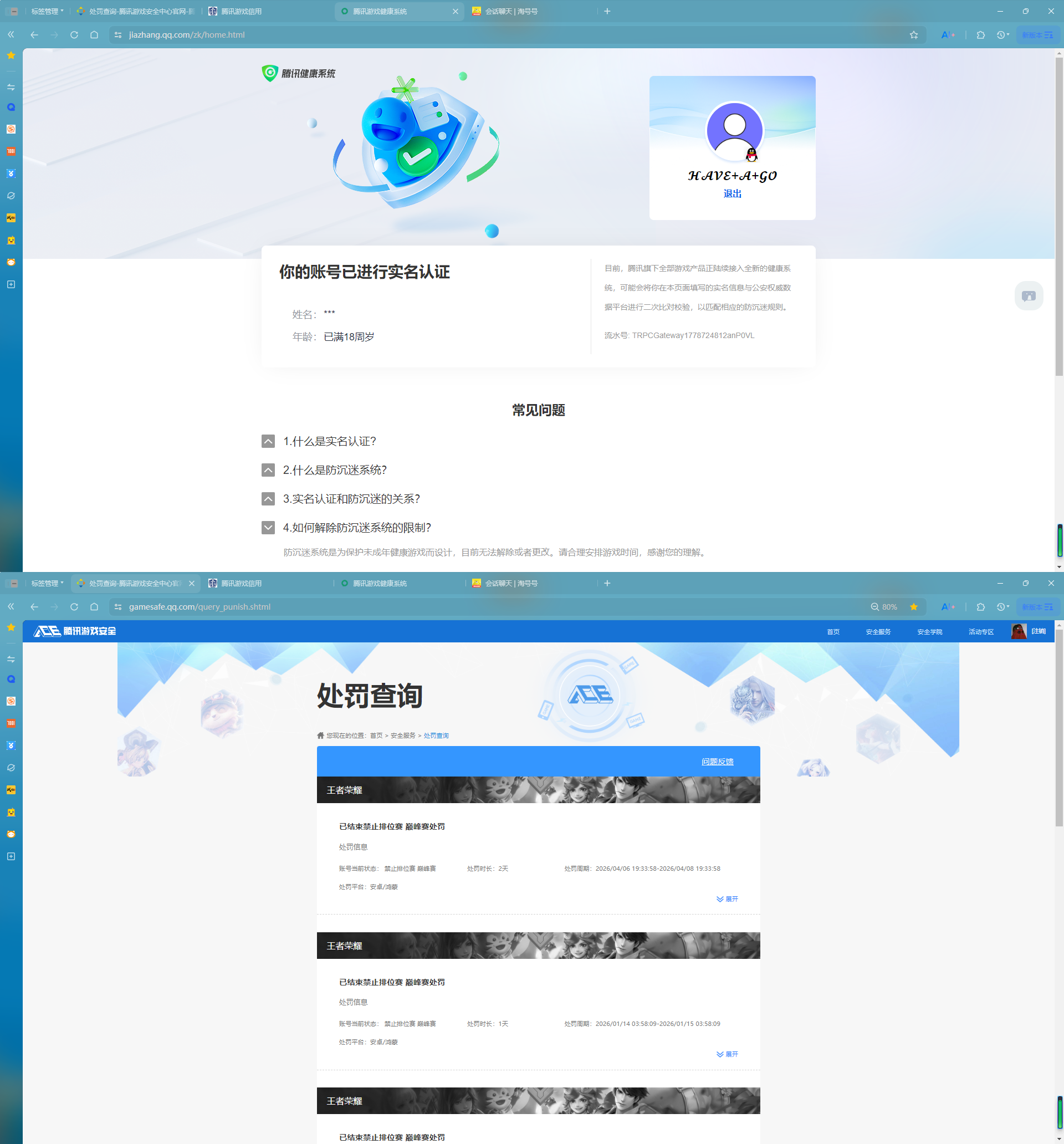Open the 标签管理 dropdown in the jiazhang.qq.com window

pos(47,12)
